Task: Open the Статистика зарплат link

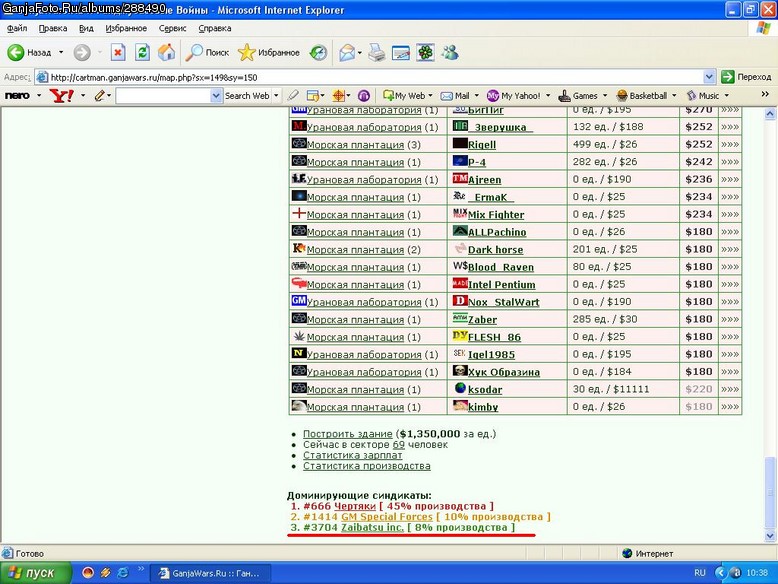Action: pos(352,455)
